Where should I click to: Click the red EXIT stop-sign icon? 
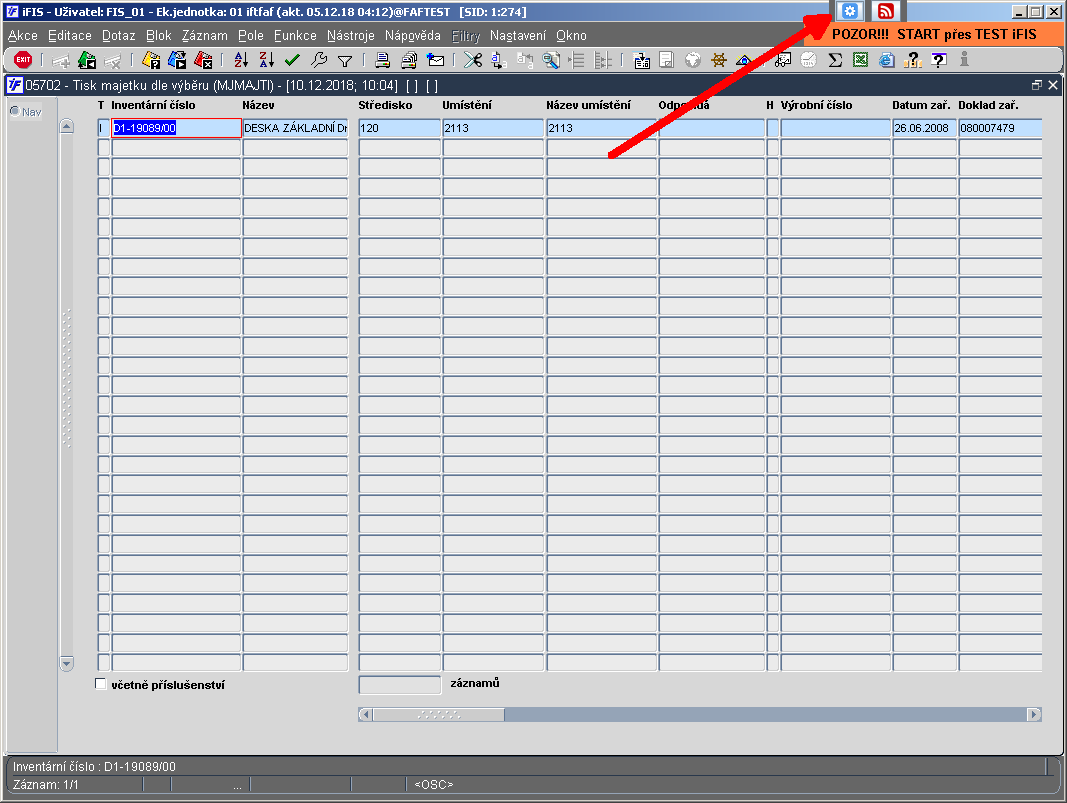click(23, 60)
